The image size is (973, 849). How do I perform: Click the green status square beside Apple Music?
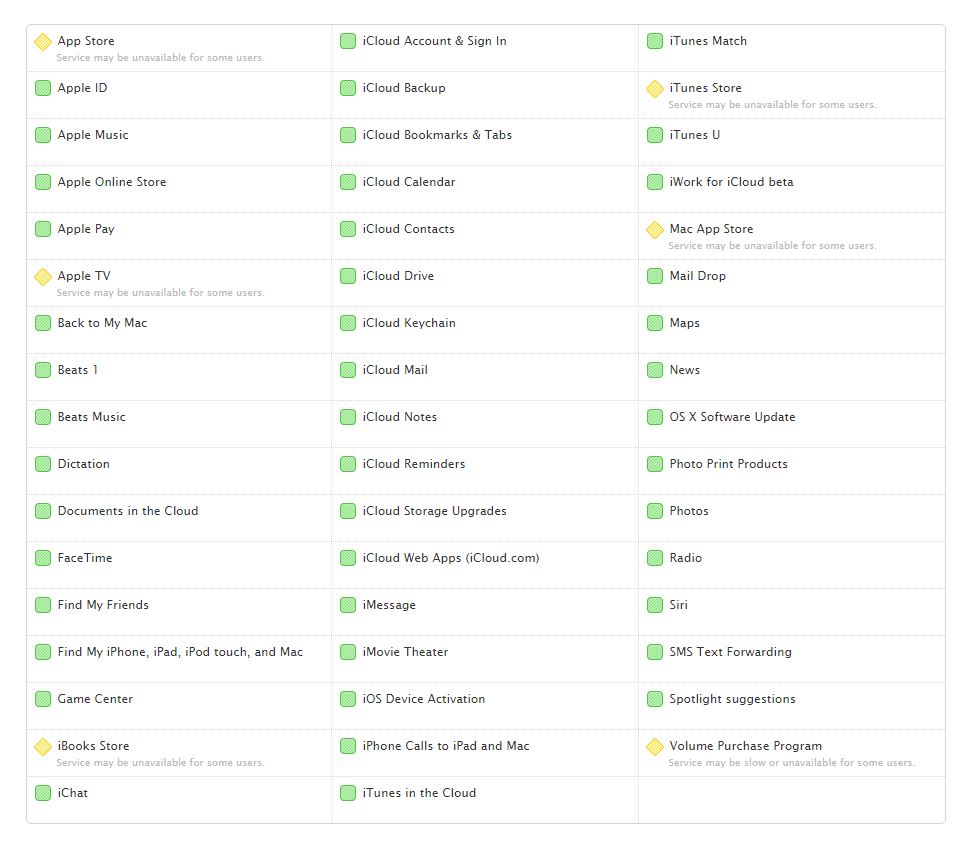pos(43,135)
